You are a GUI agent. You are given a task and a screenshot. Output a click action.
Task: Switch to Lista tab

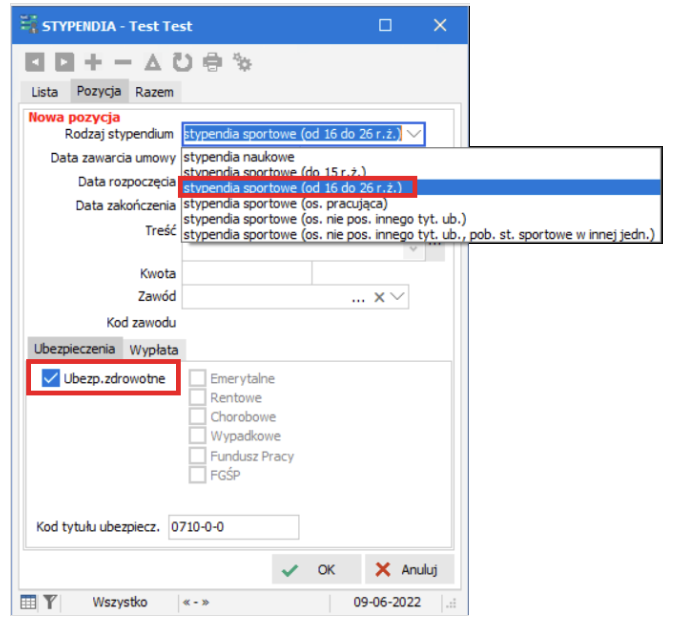coord(45,92)
